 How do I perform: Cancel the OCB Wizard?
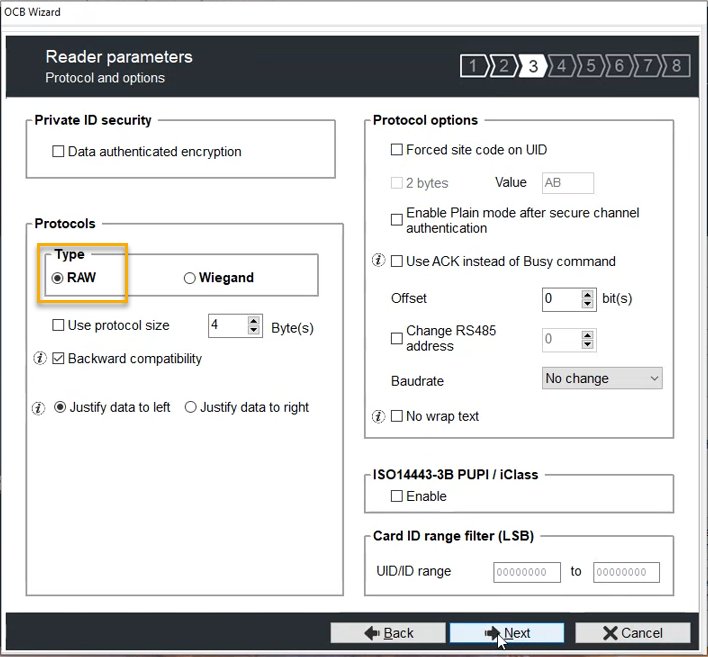coord(632,633)
